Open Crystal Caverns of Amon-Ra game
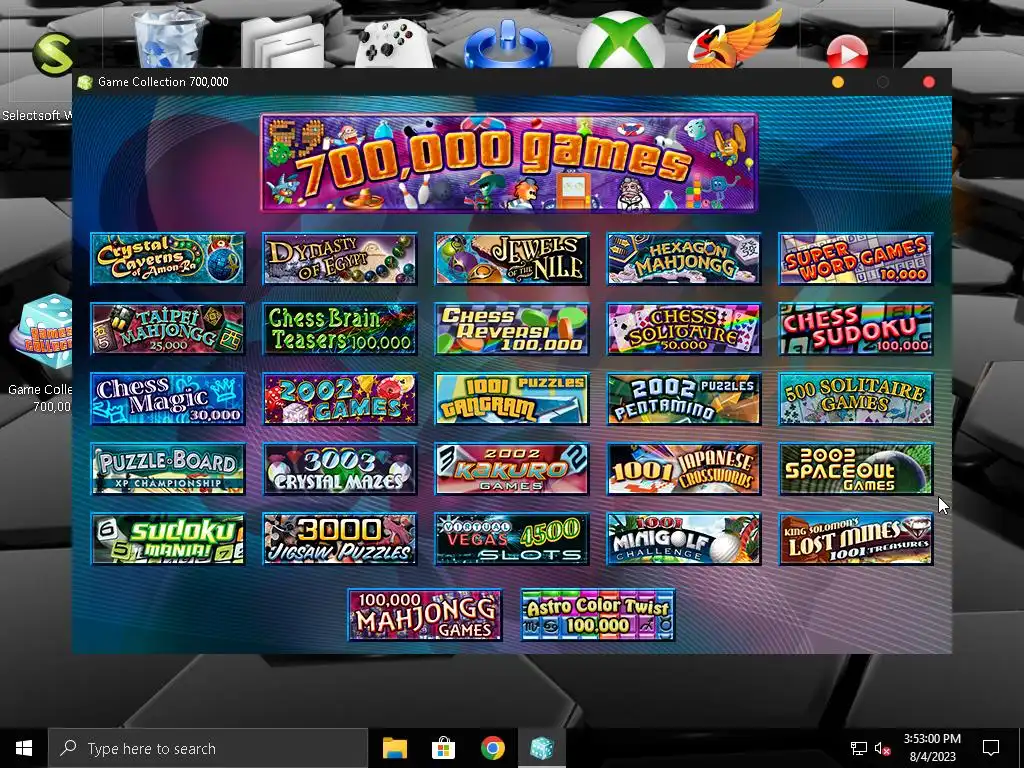1024x768 pixels. click(x=168, y=259)
